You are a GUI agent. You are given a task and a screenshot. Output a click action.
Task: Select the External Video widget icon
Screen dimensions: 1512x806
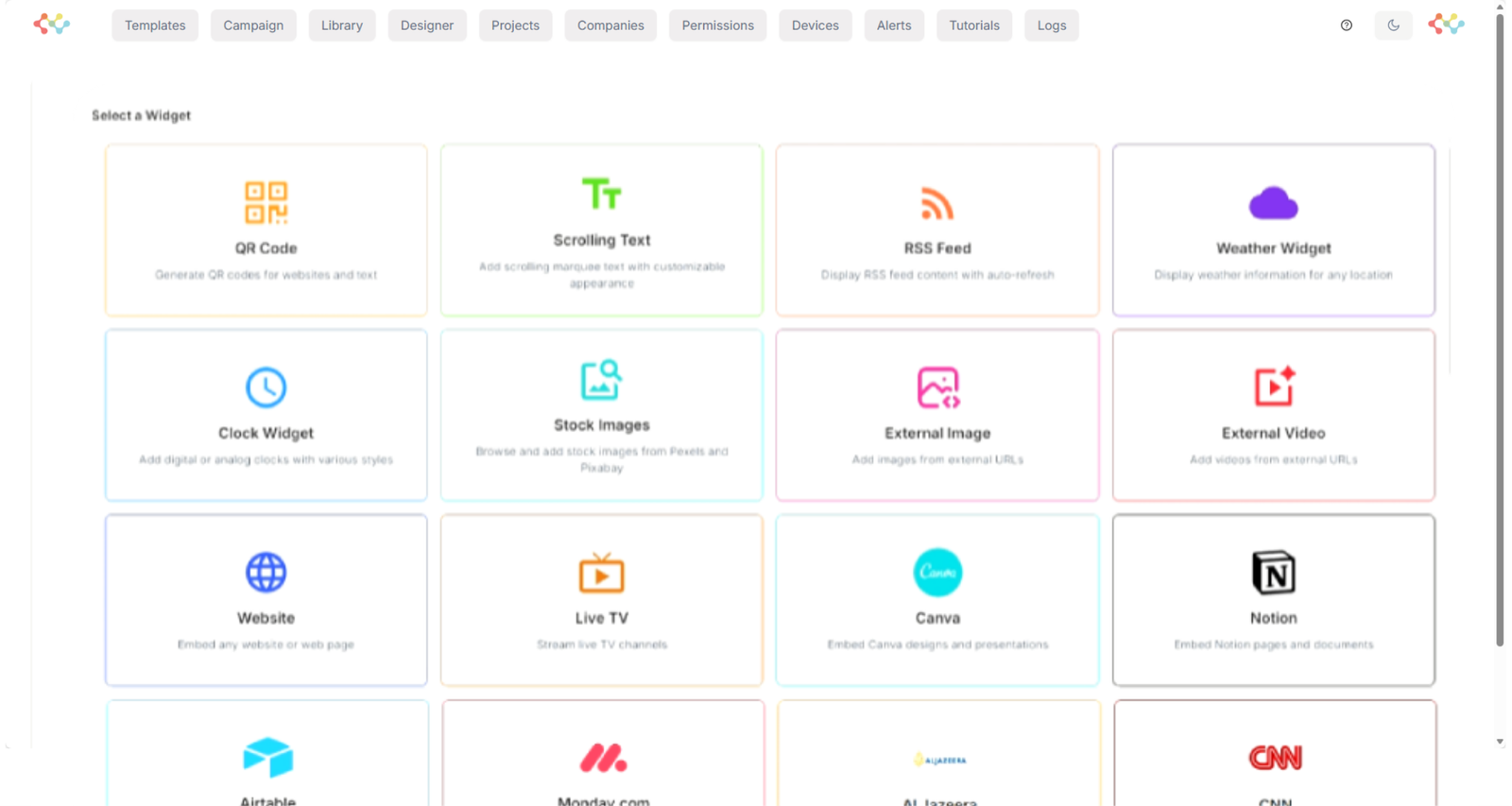(x=1273, y=387)
